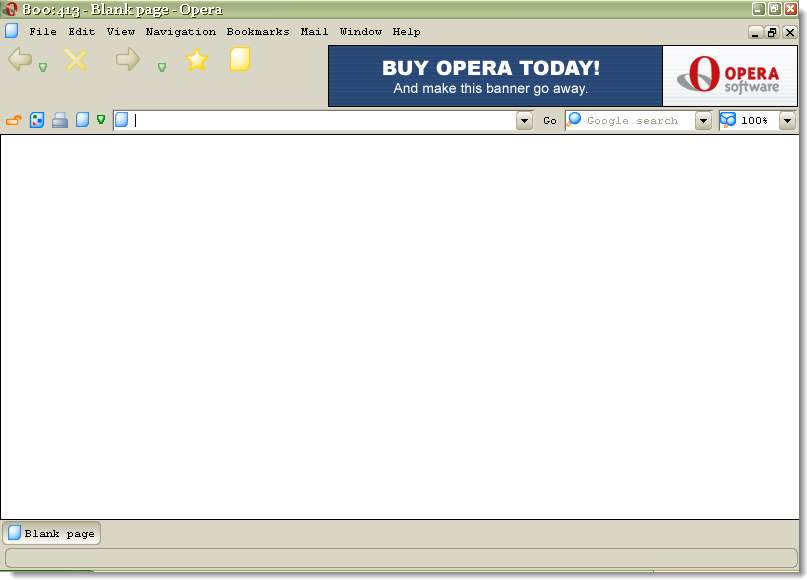The width and height of the screenshot is (807, 580).
Task: Open the Help menu
Action: [407, 31]
